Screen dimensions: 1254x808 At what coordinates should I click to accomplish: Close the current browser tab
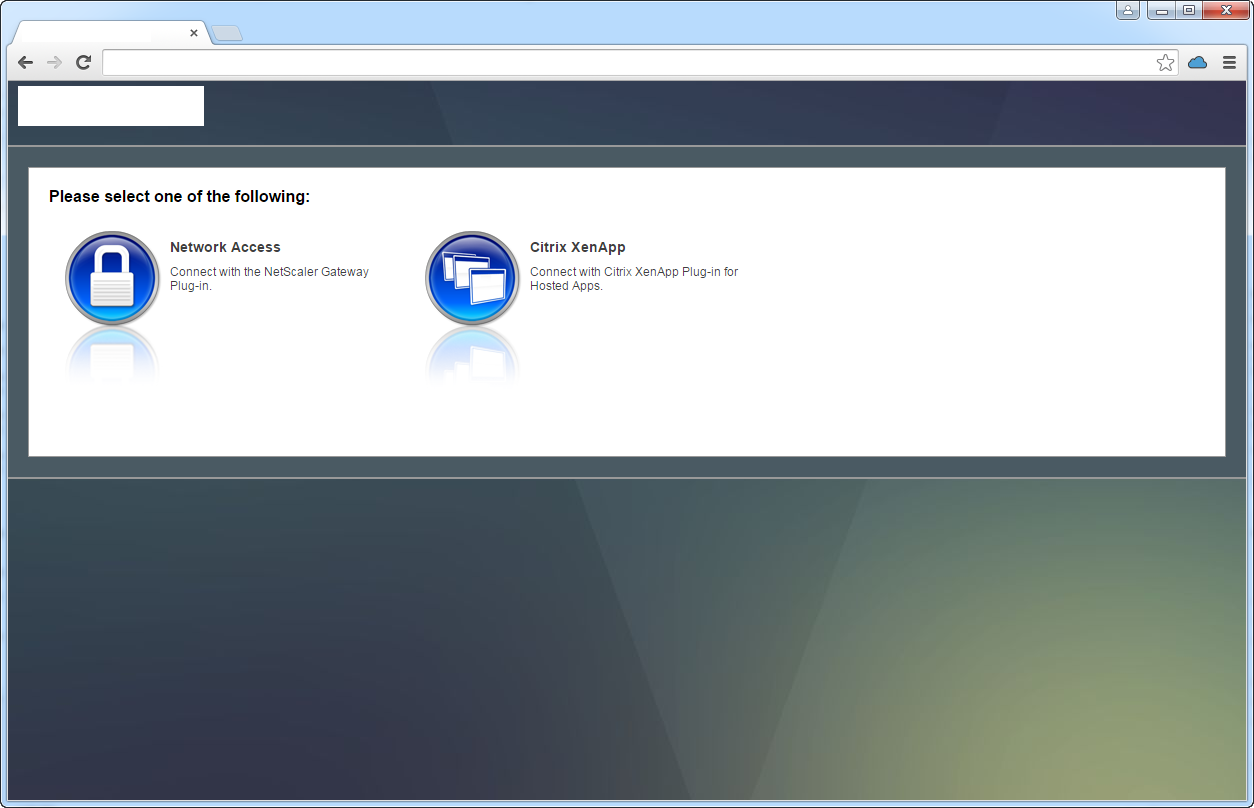(x=194, y=33)
